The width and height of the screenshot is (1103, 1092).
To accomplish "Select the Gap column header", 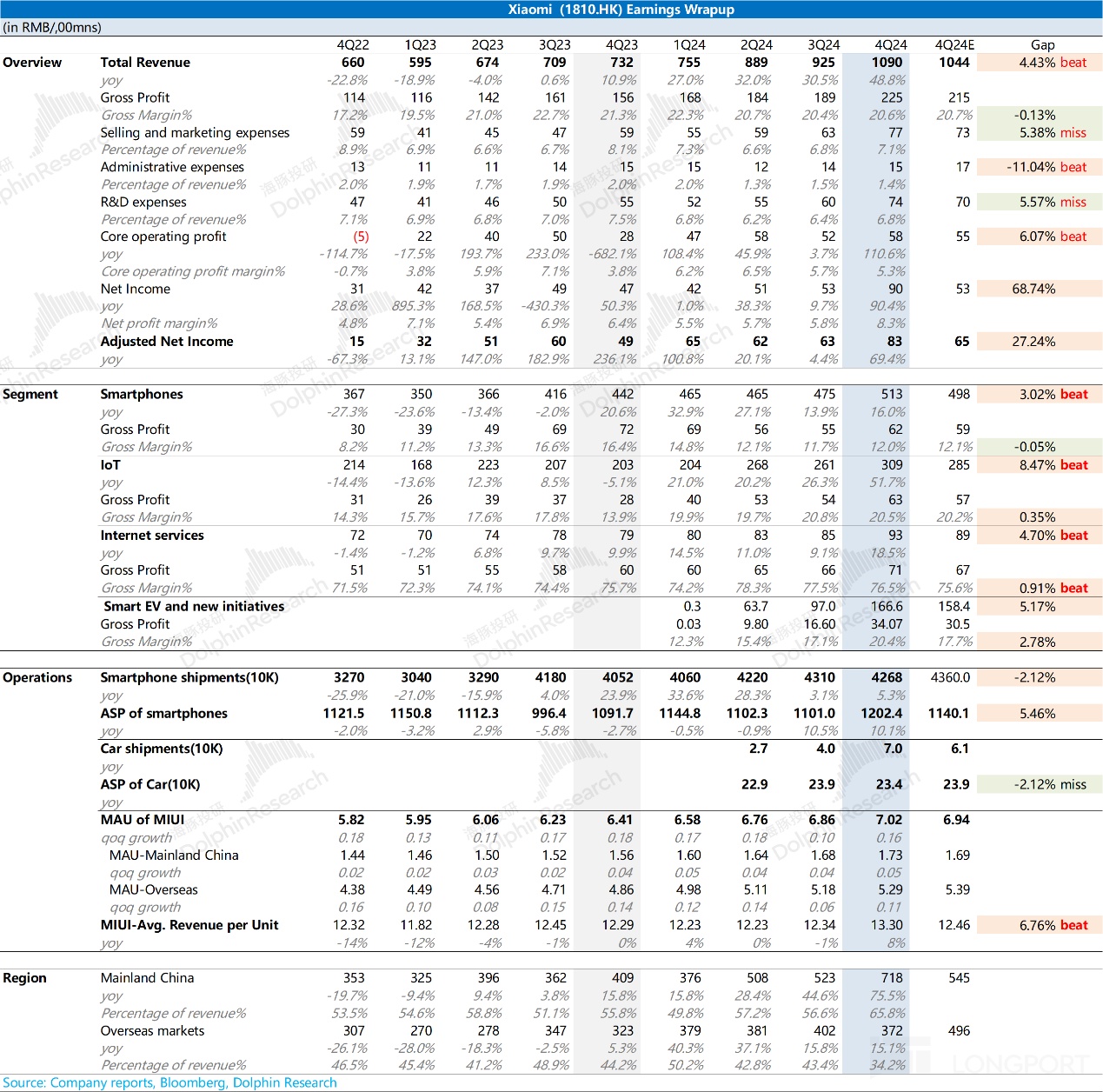I will 1042,44.
